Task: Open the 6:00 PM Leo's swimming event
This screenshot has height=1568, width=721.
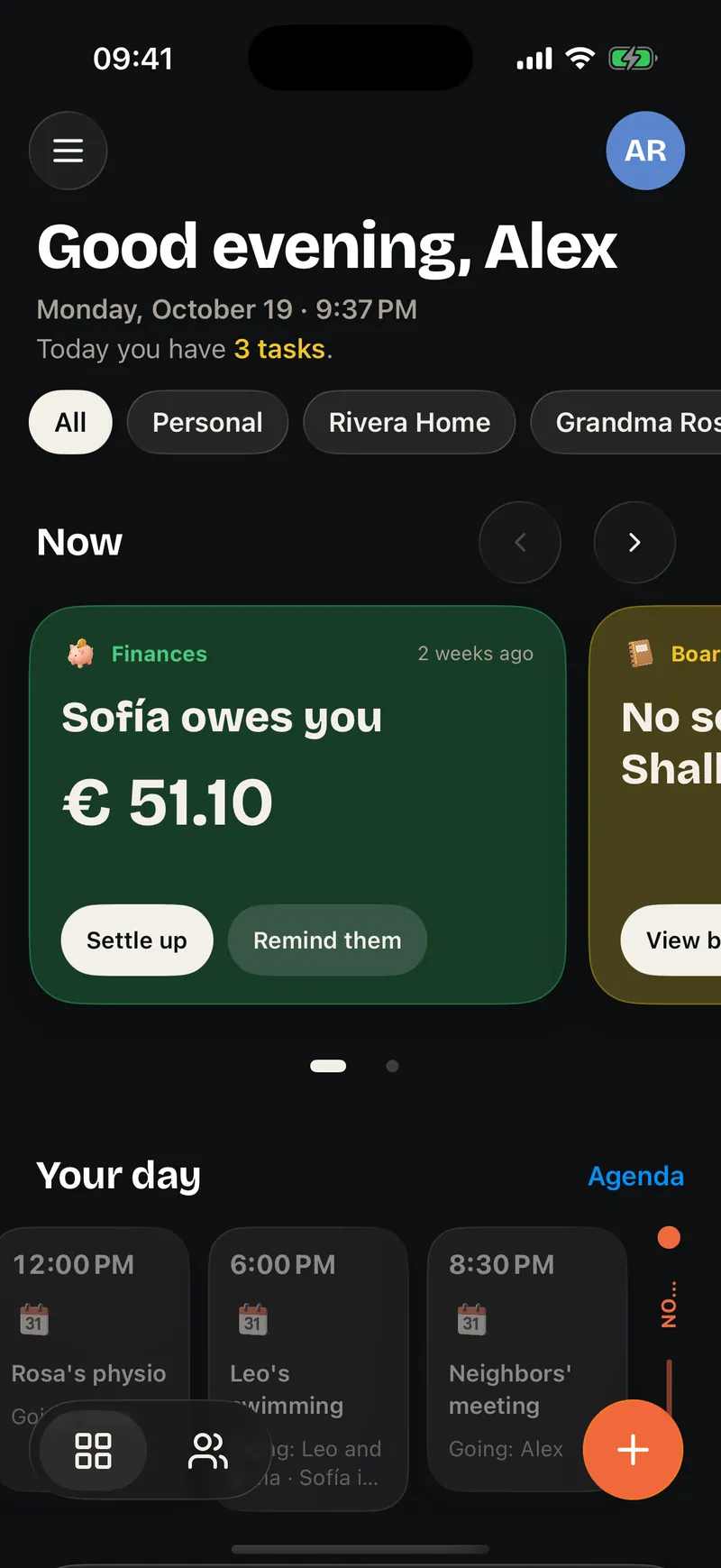Action: (308, 1369)
